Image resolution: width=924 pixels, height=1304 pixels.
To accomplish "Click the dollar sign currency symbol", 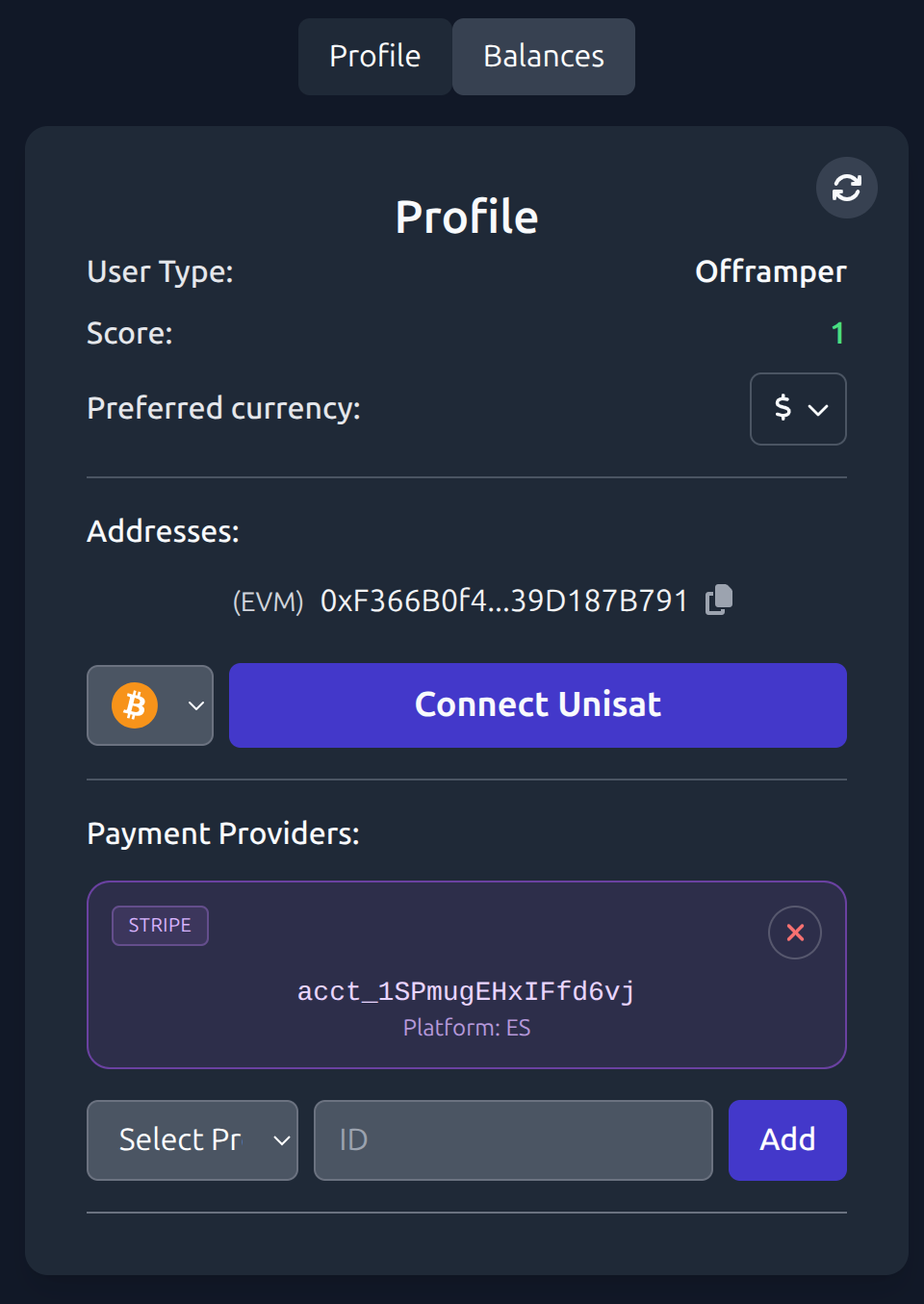I will pyautogui.click(x=783, y=409).
